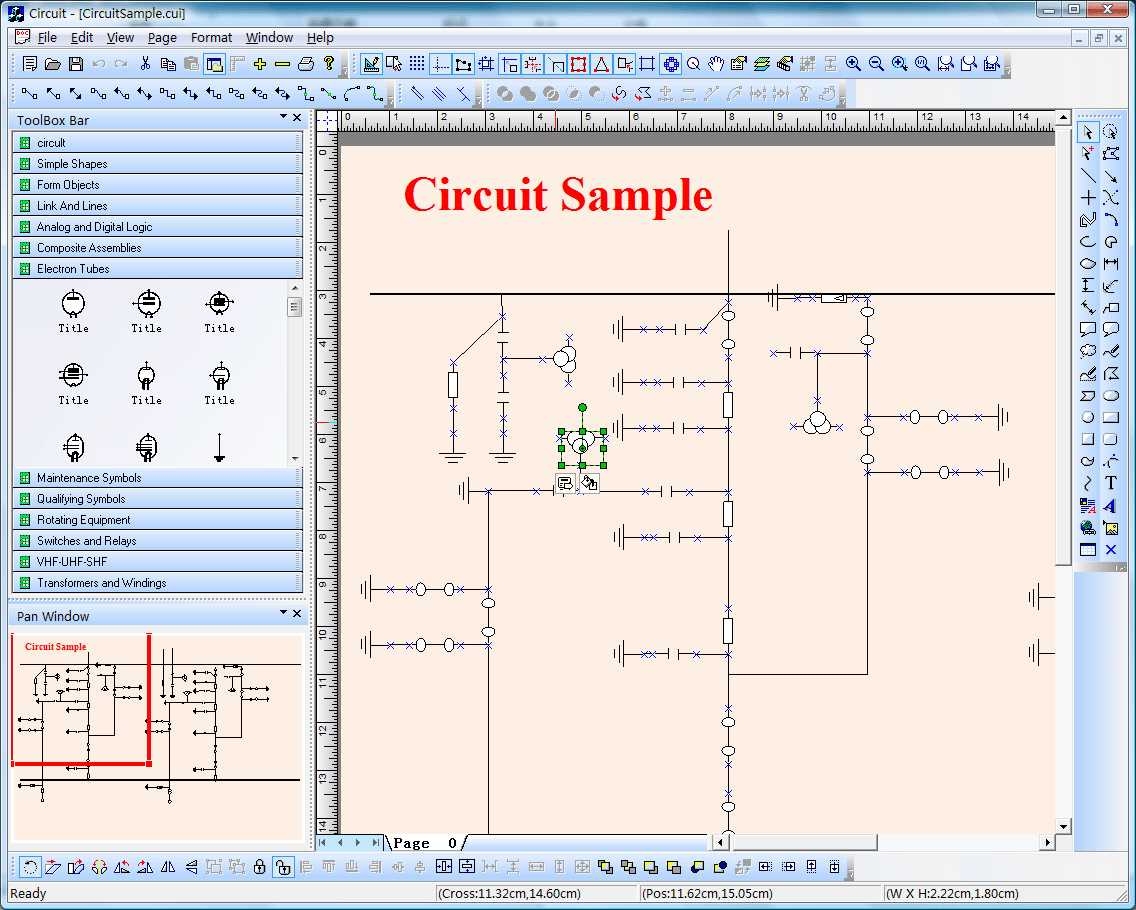The width and height of the screenshot is (1136, 910).
Task: Open the insert picture tool
Action: pos(1110,527)
